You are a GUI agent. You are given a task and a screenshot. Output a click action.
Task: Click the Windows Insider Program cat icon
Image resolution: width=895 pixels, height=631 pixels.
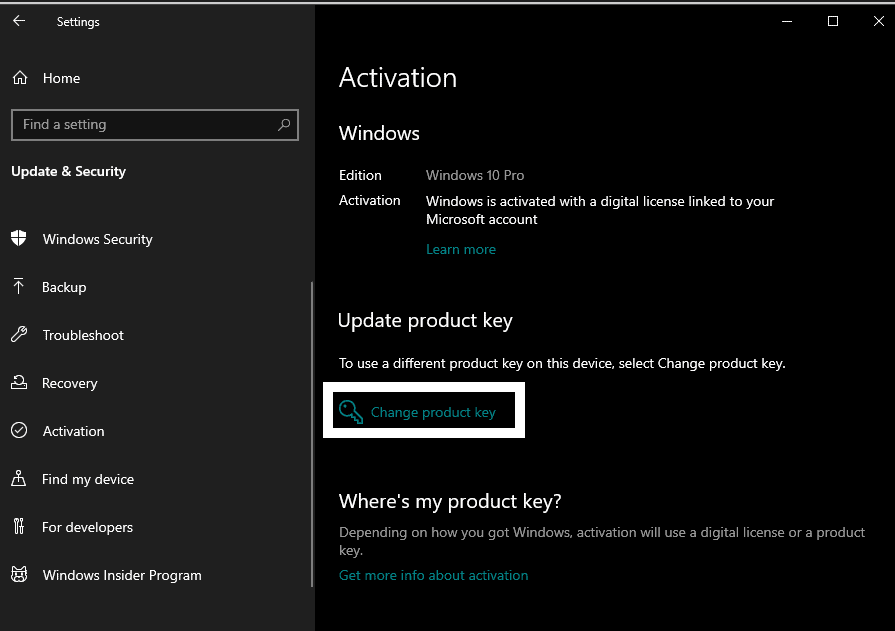pyautogui.click(x=19, y=574)
